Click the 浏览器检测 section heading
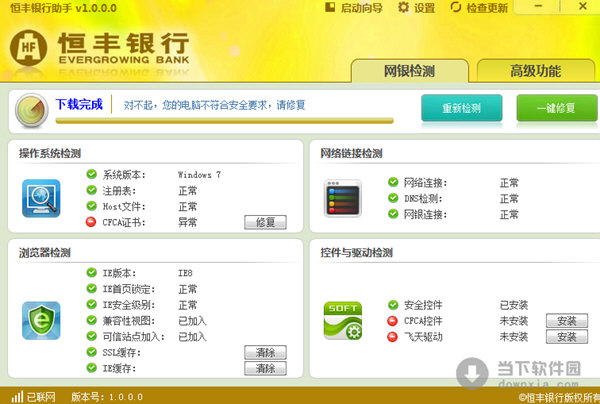This screenshot has height=404, width=600. 45,252
